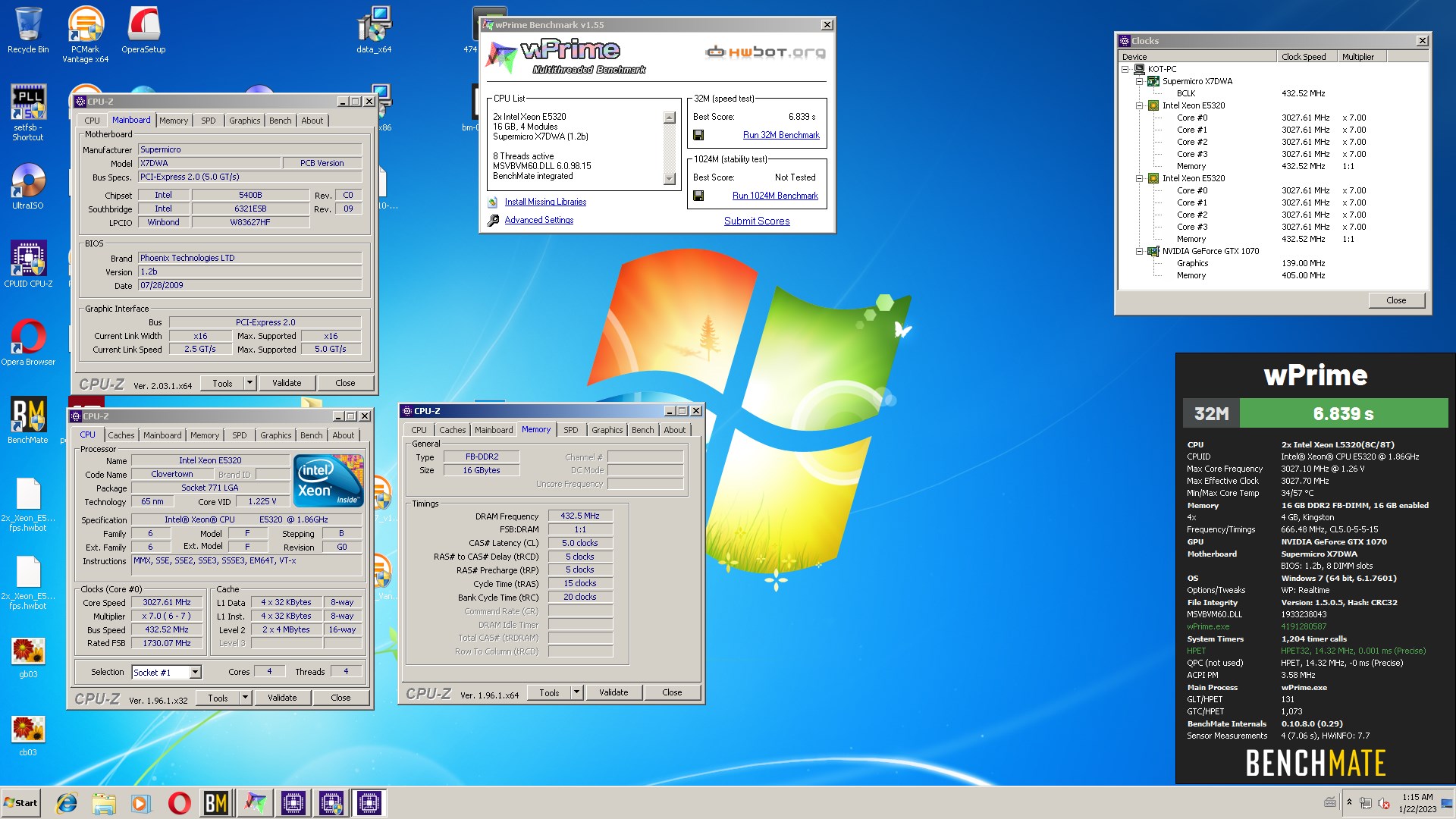Viewport: 1456px width, 819px height.
Task: Open Tools dropdown arrow in Memory CPU-Z
Action: (576, 692)
